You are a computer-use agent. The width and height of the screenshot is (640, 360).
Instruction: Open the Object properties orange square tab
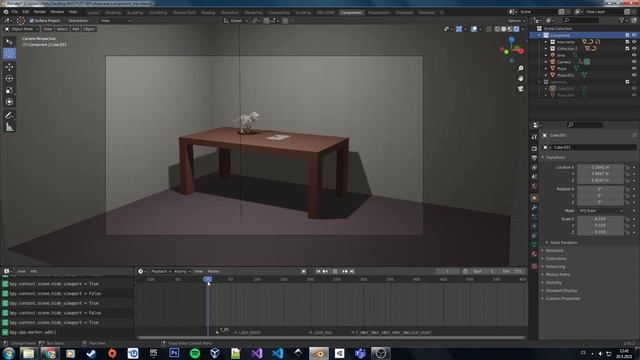[534, 198]
